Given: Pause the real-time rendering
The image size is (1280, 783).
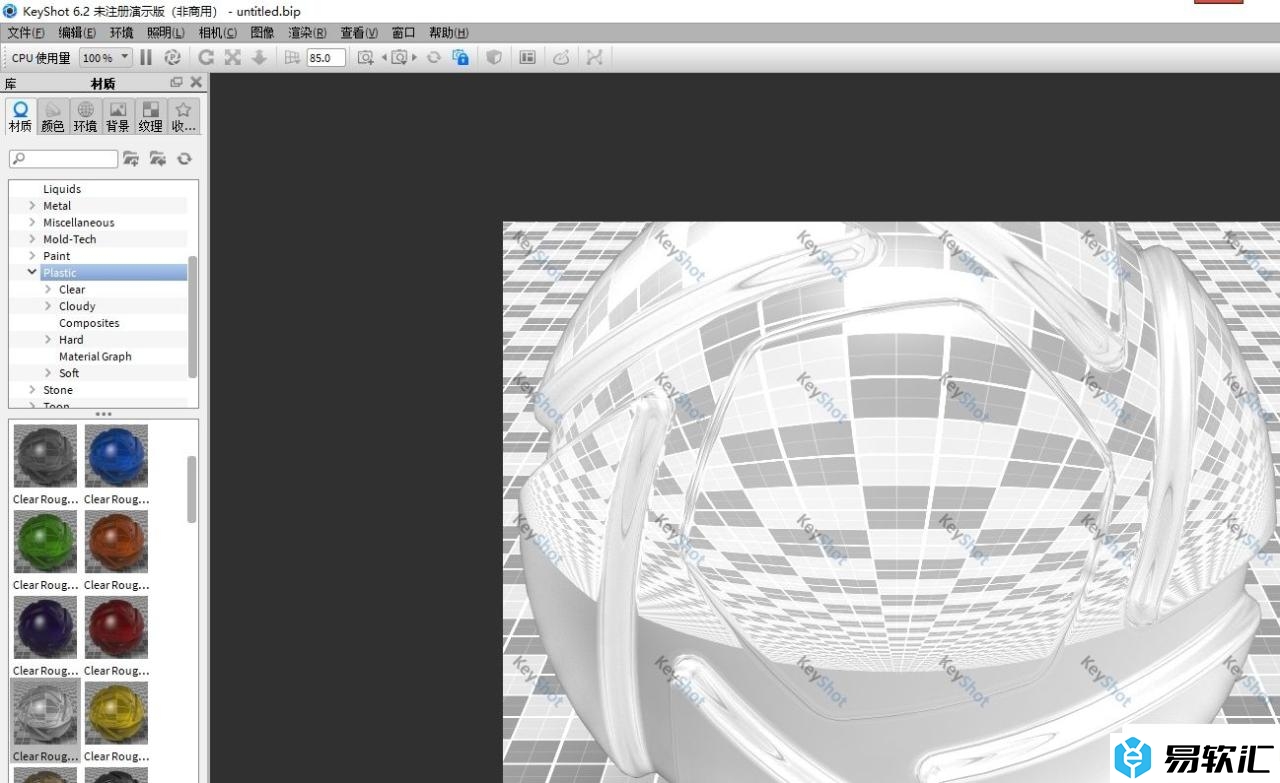Looking at the screenshot, I should [146, 58].
